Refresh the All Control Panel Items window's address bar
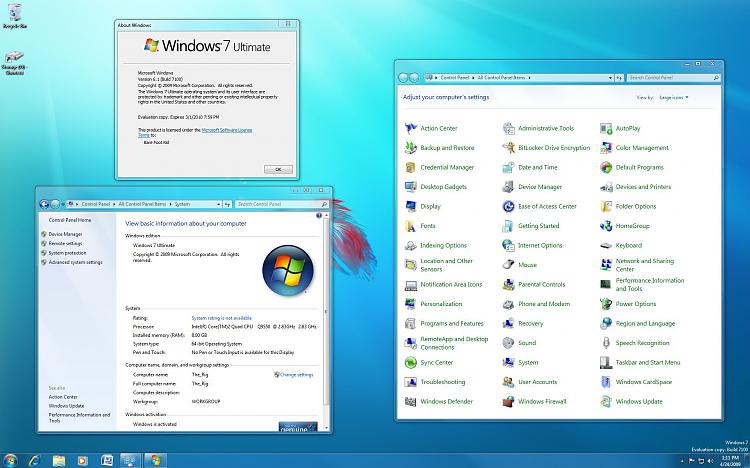 tap(619, 78)
